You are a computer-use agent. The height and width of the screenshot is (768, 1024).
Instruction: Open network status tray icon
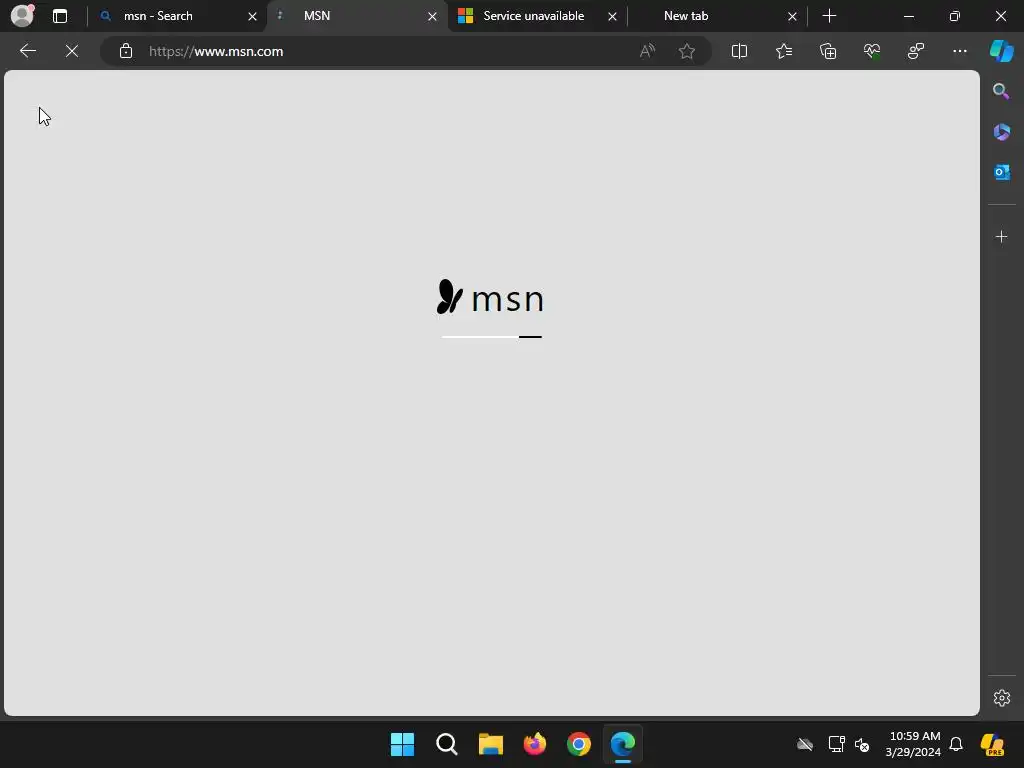click(836, 744)
